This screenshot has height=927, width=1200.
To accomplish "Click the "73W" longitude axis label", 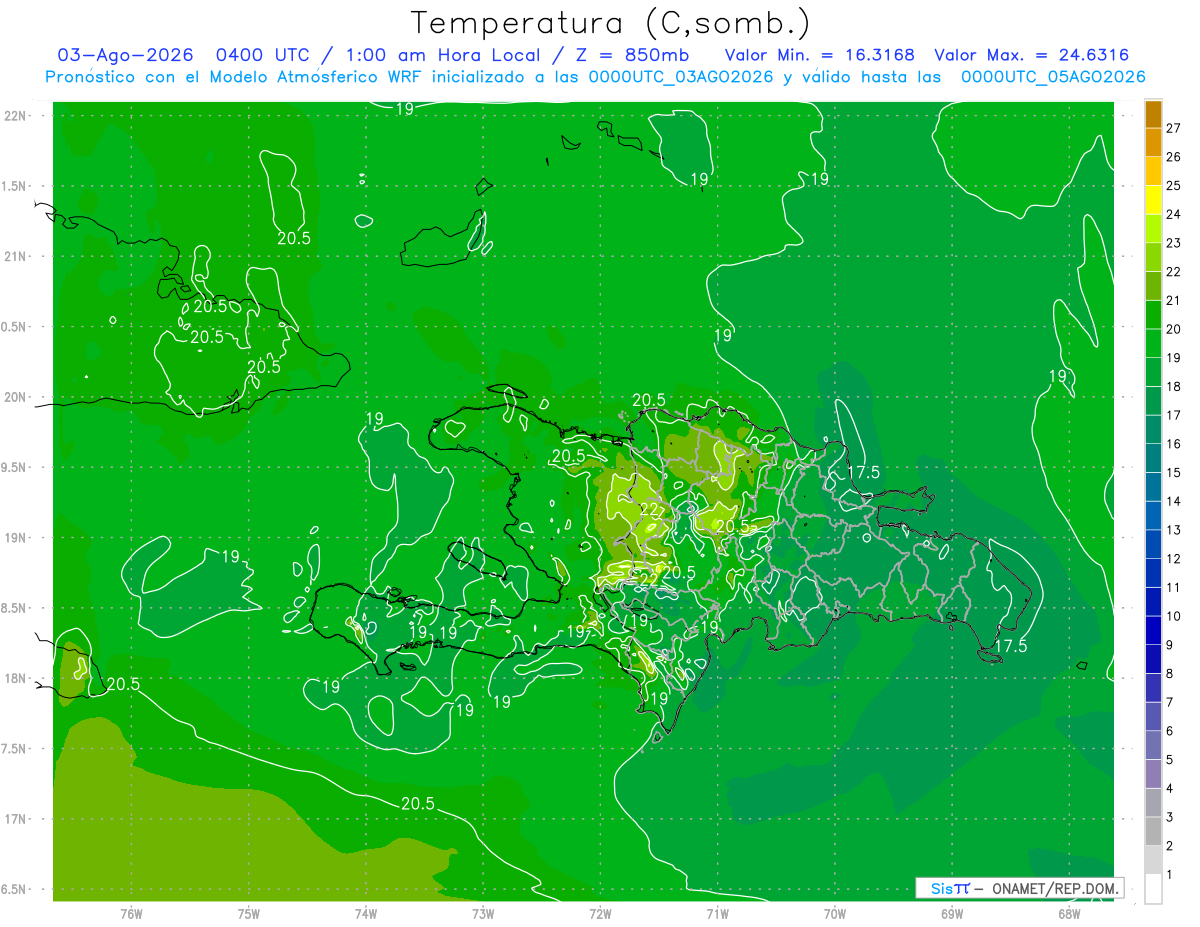I will click(483, 913).
